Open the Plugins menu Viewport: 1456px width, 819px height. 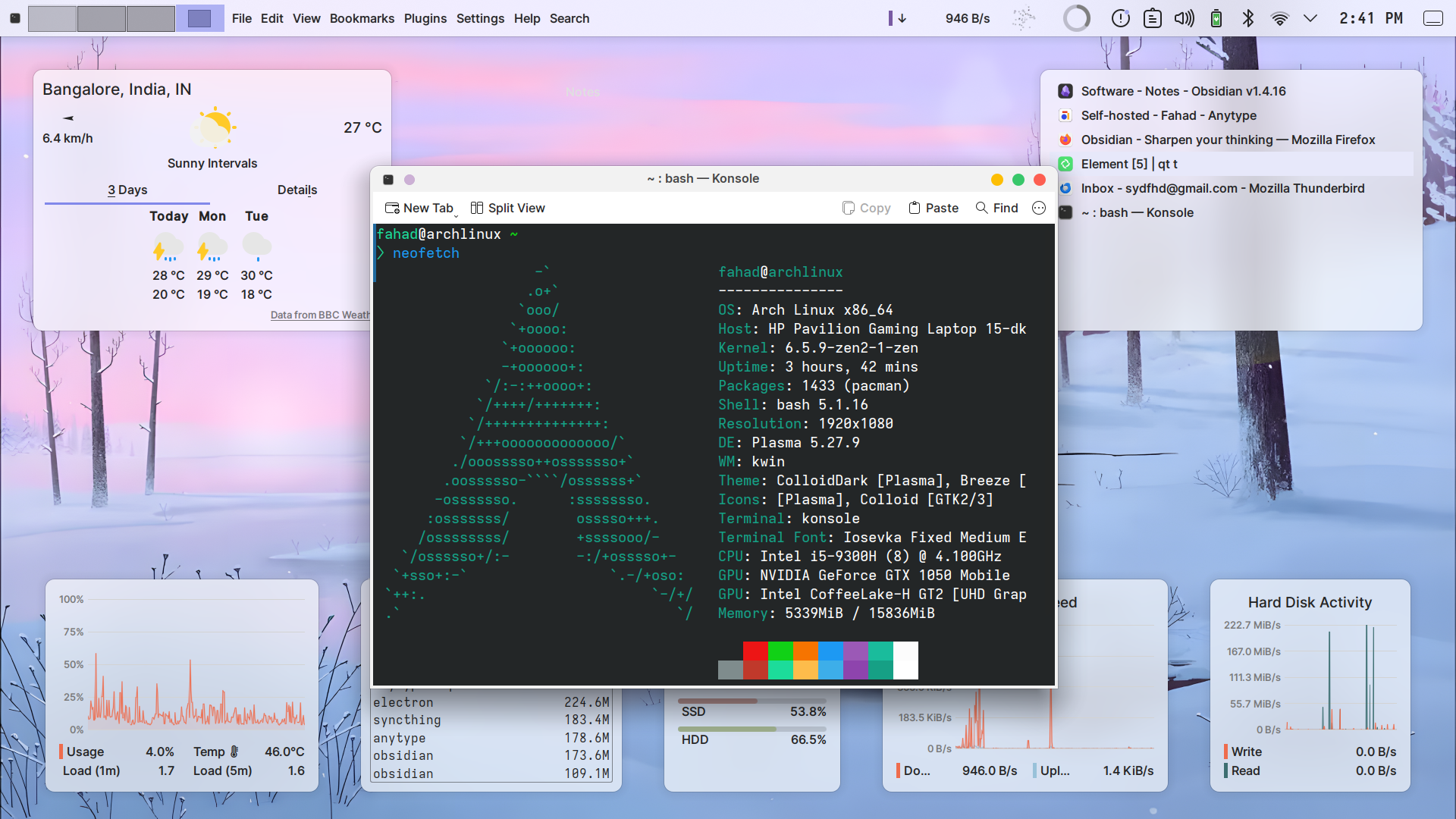425,18
